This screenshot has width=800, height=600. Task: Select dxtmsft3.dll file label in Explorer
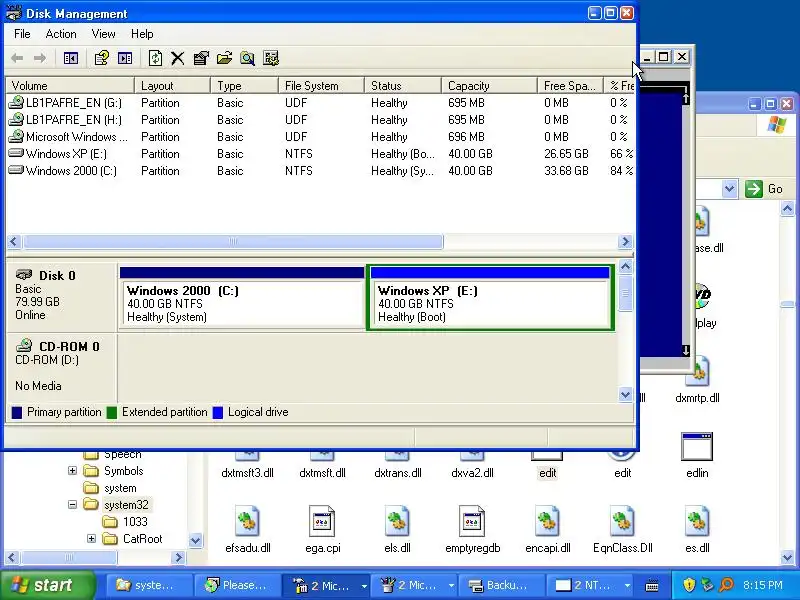[x=247, y=473]
